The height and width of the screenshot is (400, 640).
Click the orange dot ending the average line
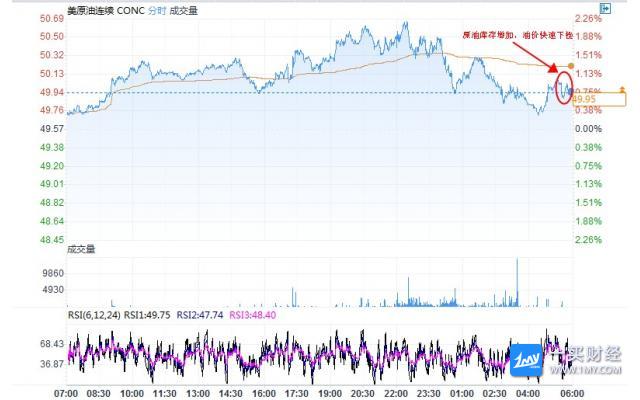(571, 66)
